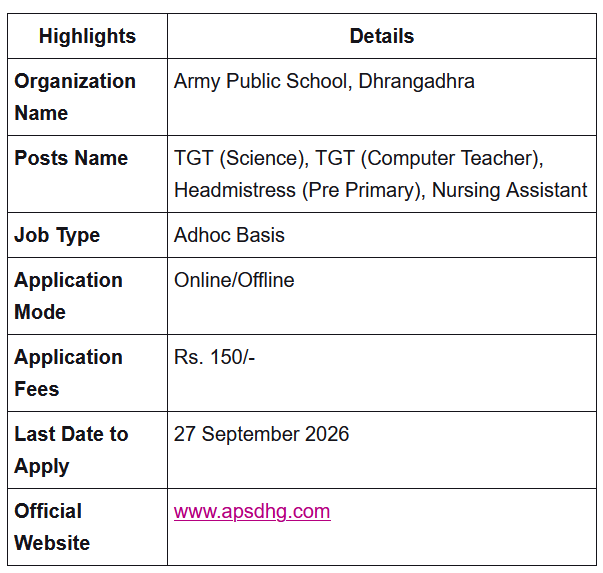Image resolution: width=603 pixels, height=573 pixels.
Task: Click the Details column header
Action: pos(382,36)
